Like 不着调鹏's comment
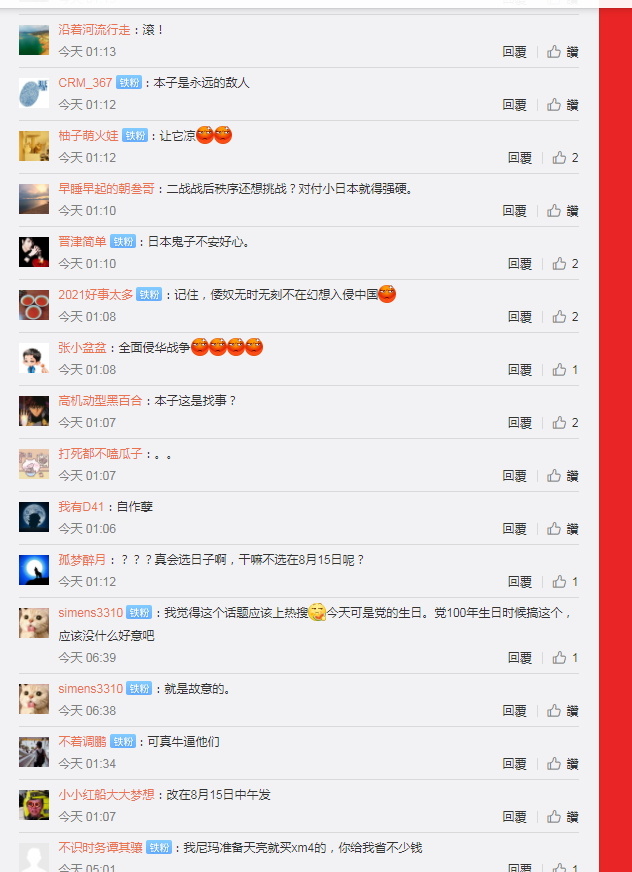This screenshot has height=872, width=632. 562,764
